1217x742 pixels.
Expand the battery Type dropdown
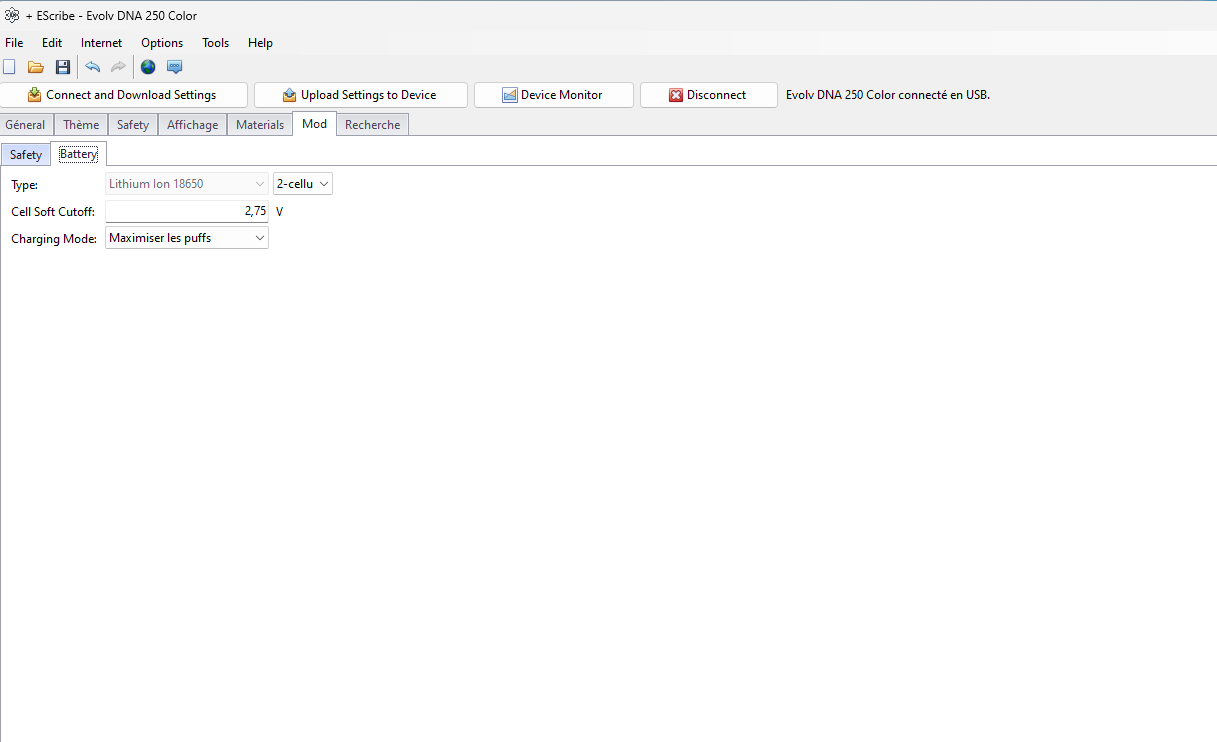[x=186, y=184]
